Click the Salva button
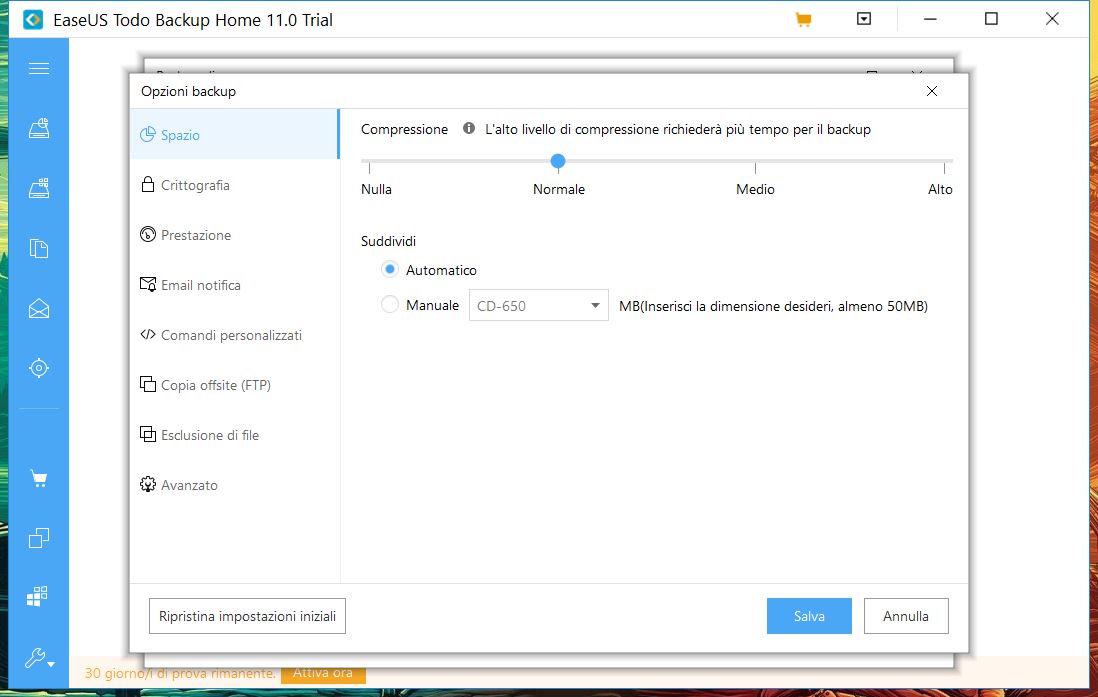The image size is (1098, 697). coord(809,616)
